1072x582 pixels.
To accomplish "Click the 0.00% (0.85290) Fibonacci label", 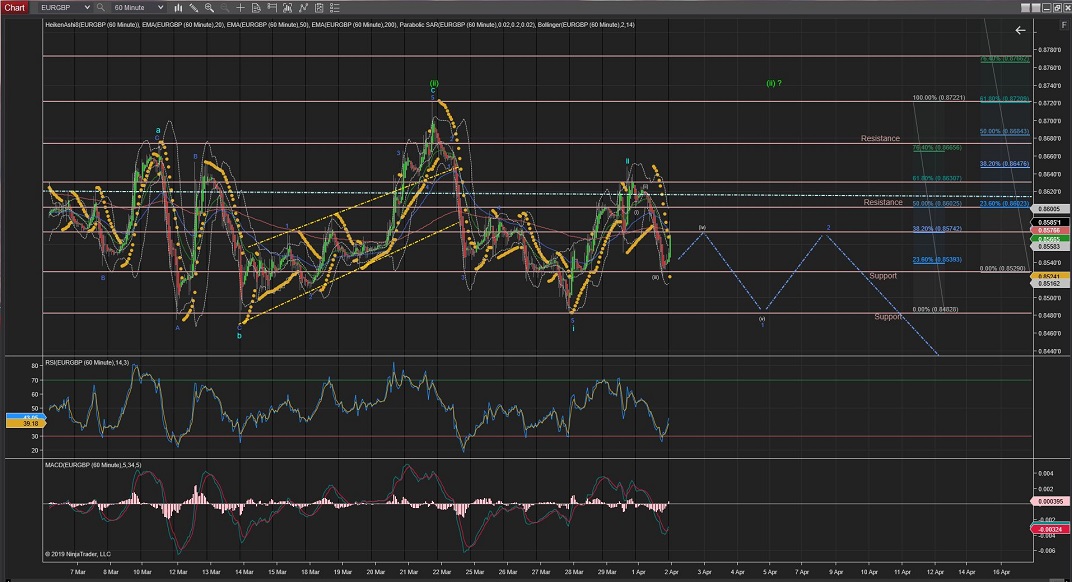I will [1003, 269].
